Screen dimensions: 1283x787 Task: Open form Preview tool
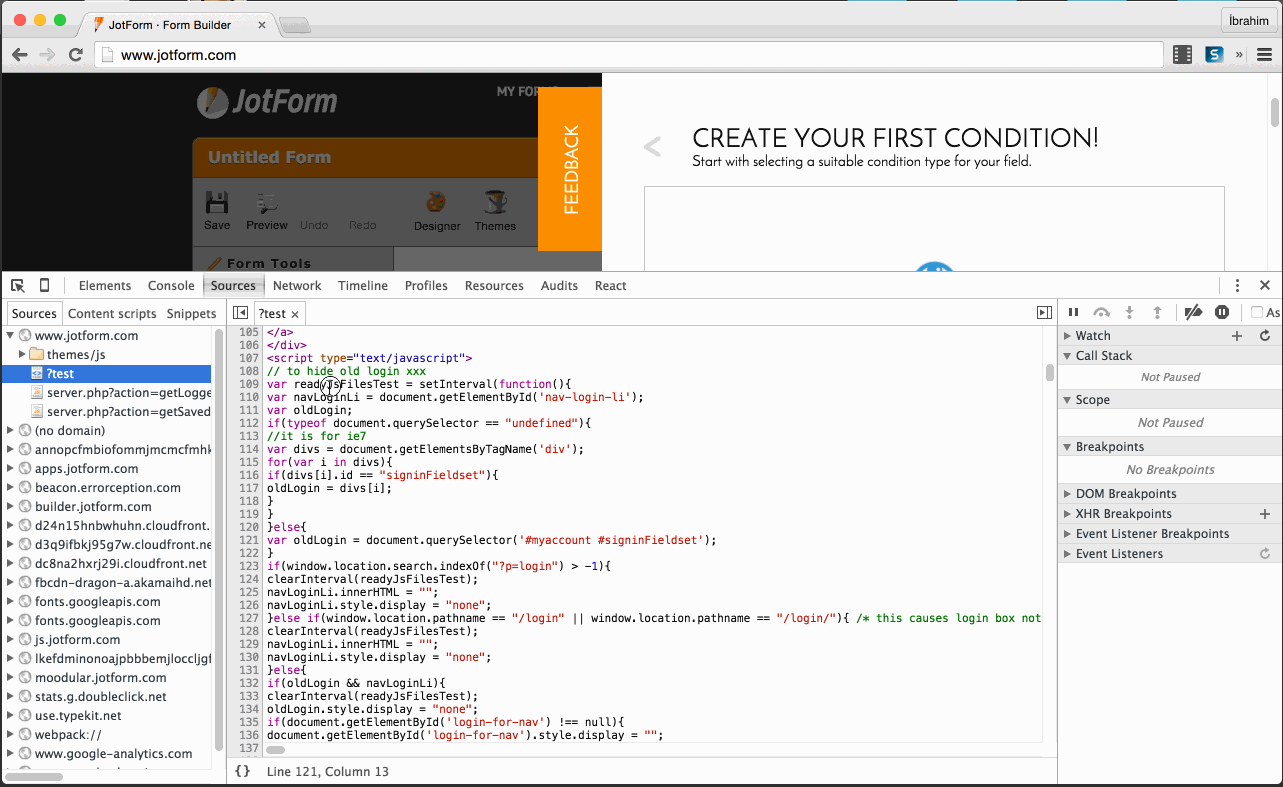click(x=267, y=211)
